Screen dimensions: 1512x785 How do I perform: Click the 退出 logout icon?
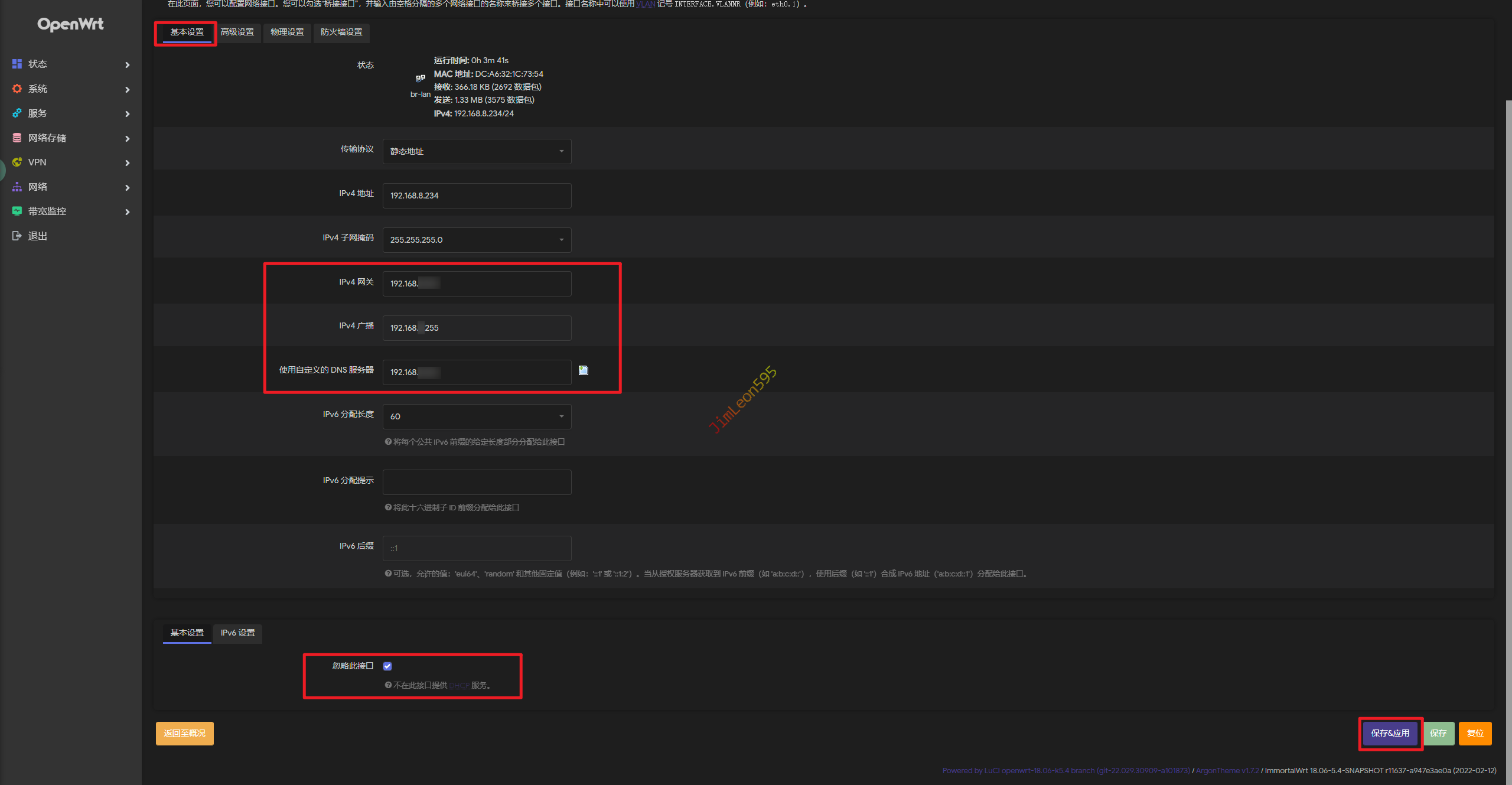pos(17,236)
